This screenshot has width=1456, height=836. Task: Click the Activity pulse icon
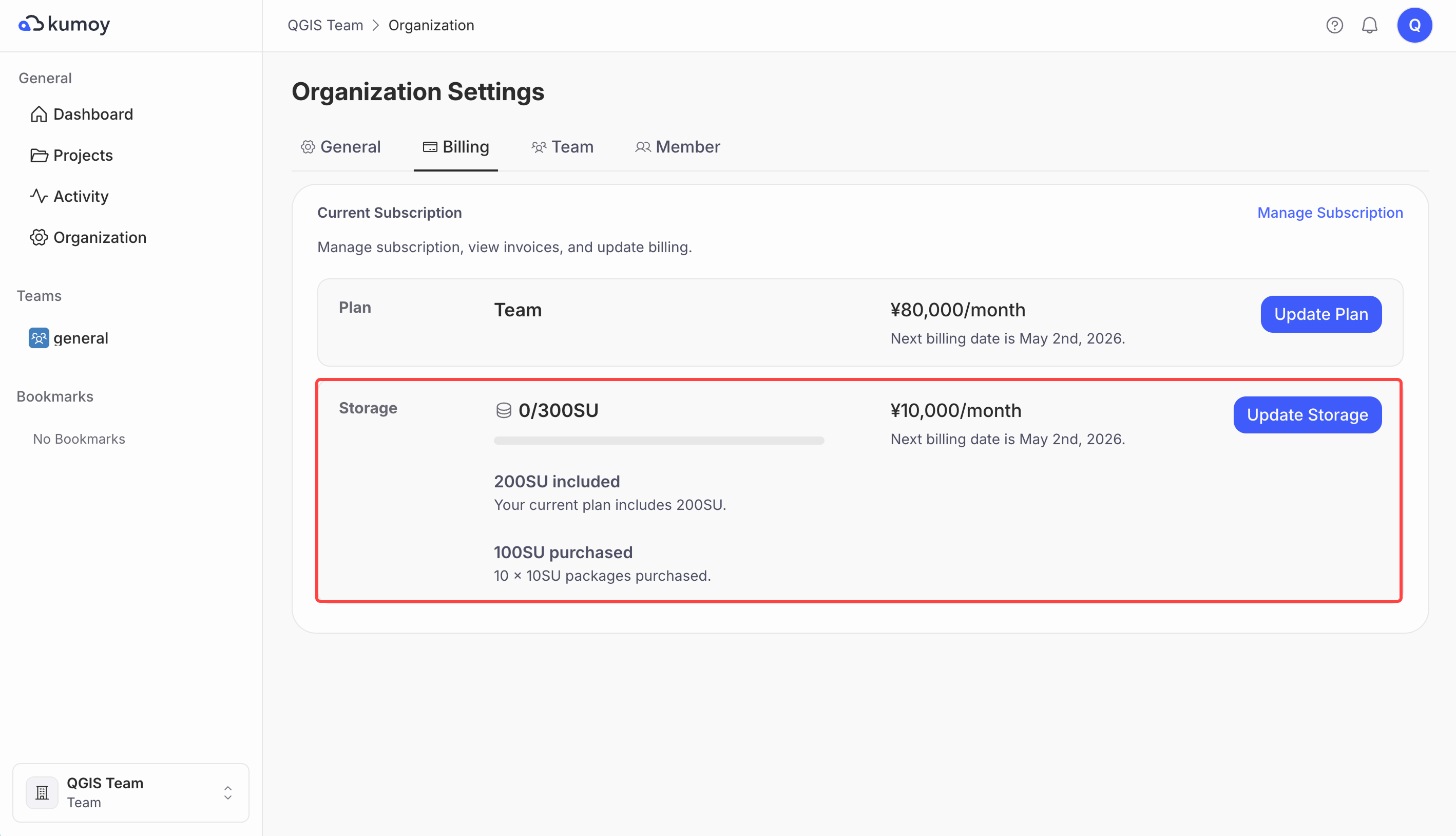[x=39, y=196]
